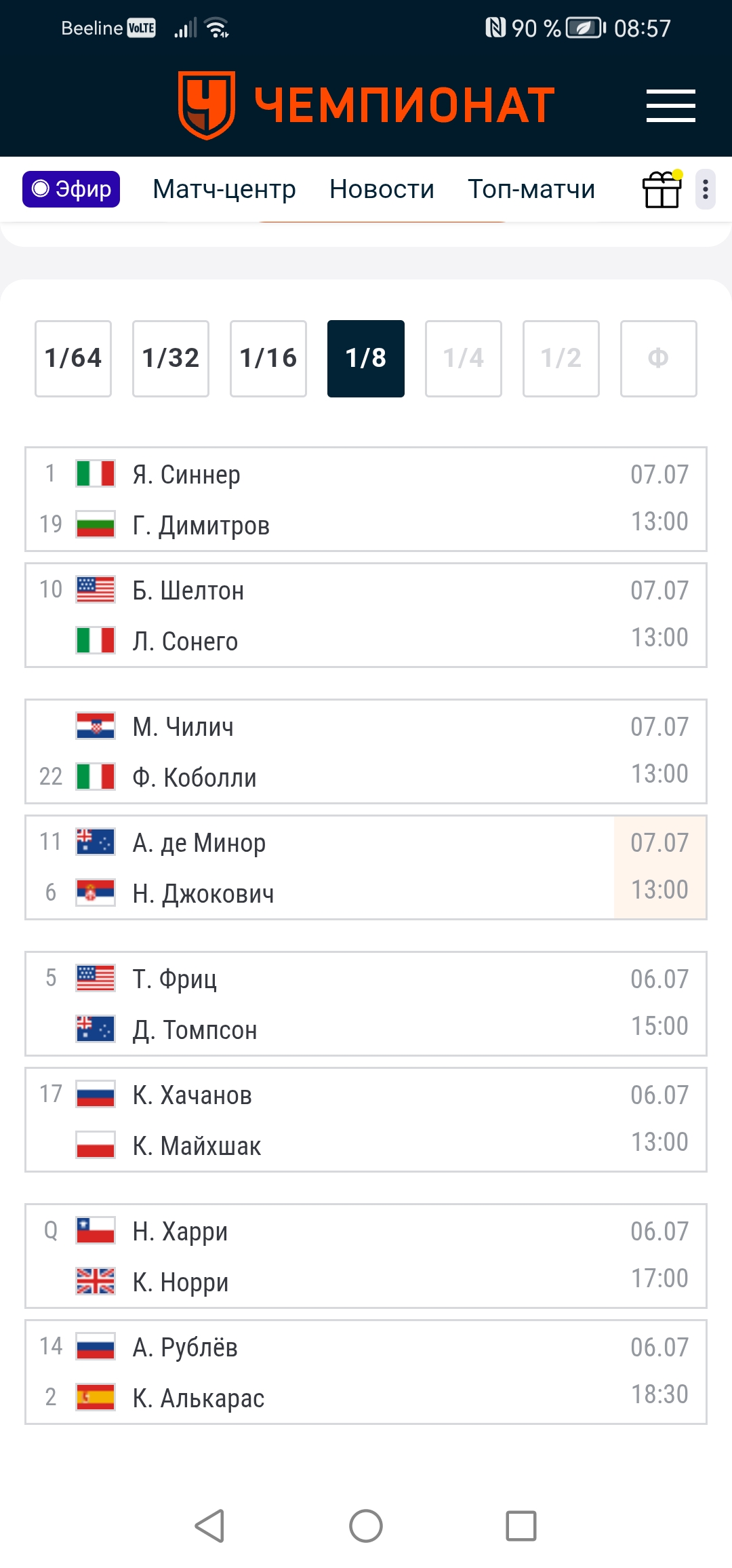Viewport: 732px width, 1568px height.
Task: Select the 1/4 round button
Action: [464, 359]
